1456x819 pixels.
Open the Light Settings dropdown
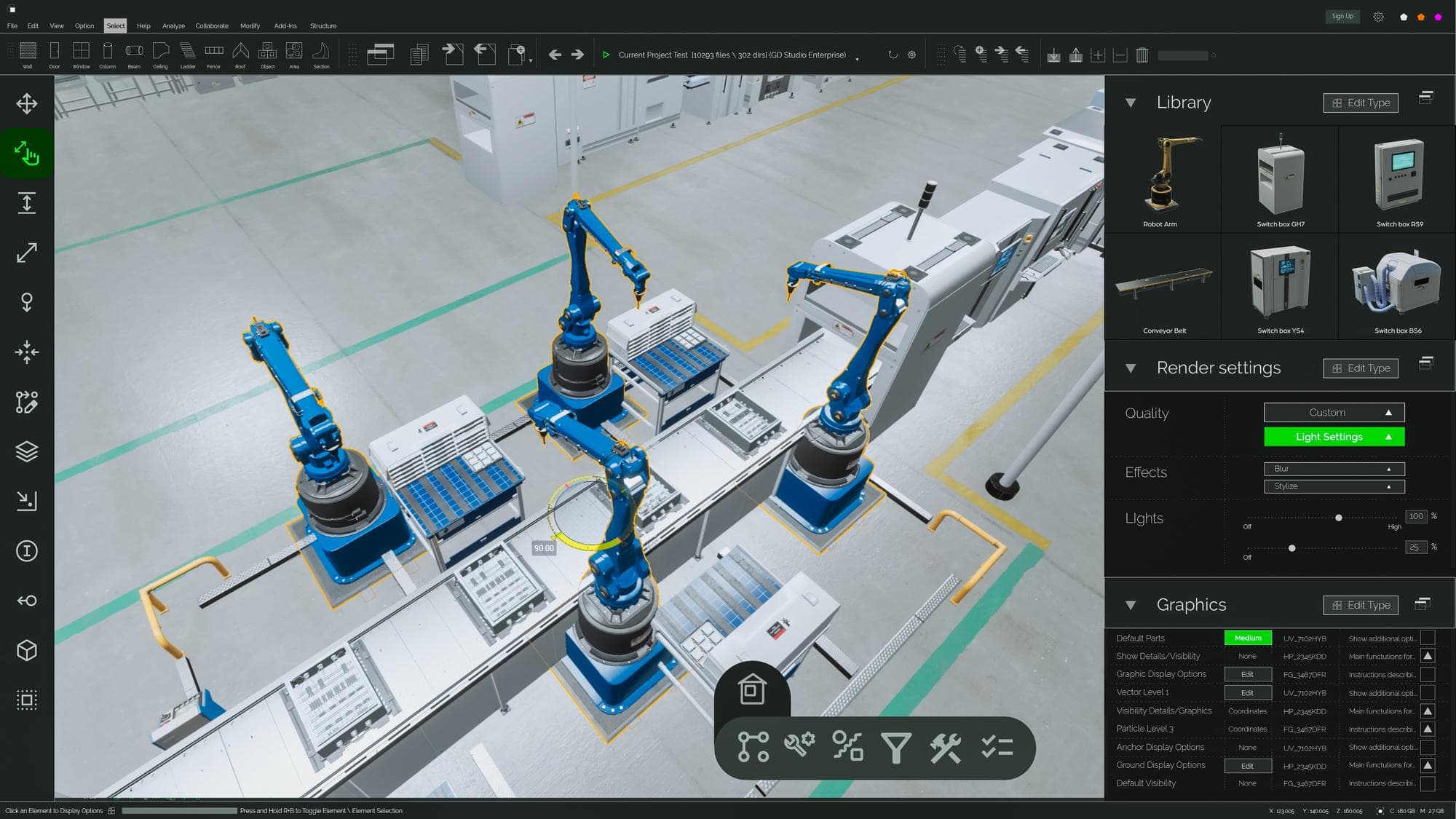pyautogui.click(x=1334, y=437)
